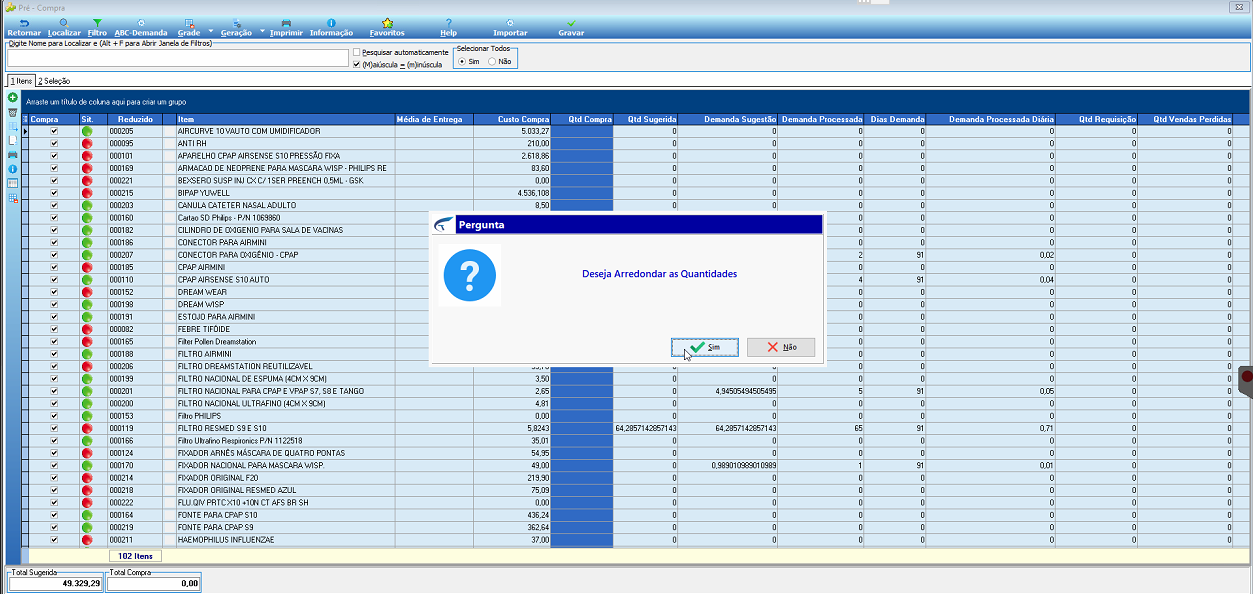Expand the Geração dropdown arrow

coord(262,30)
